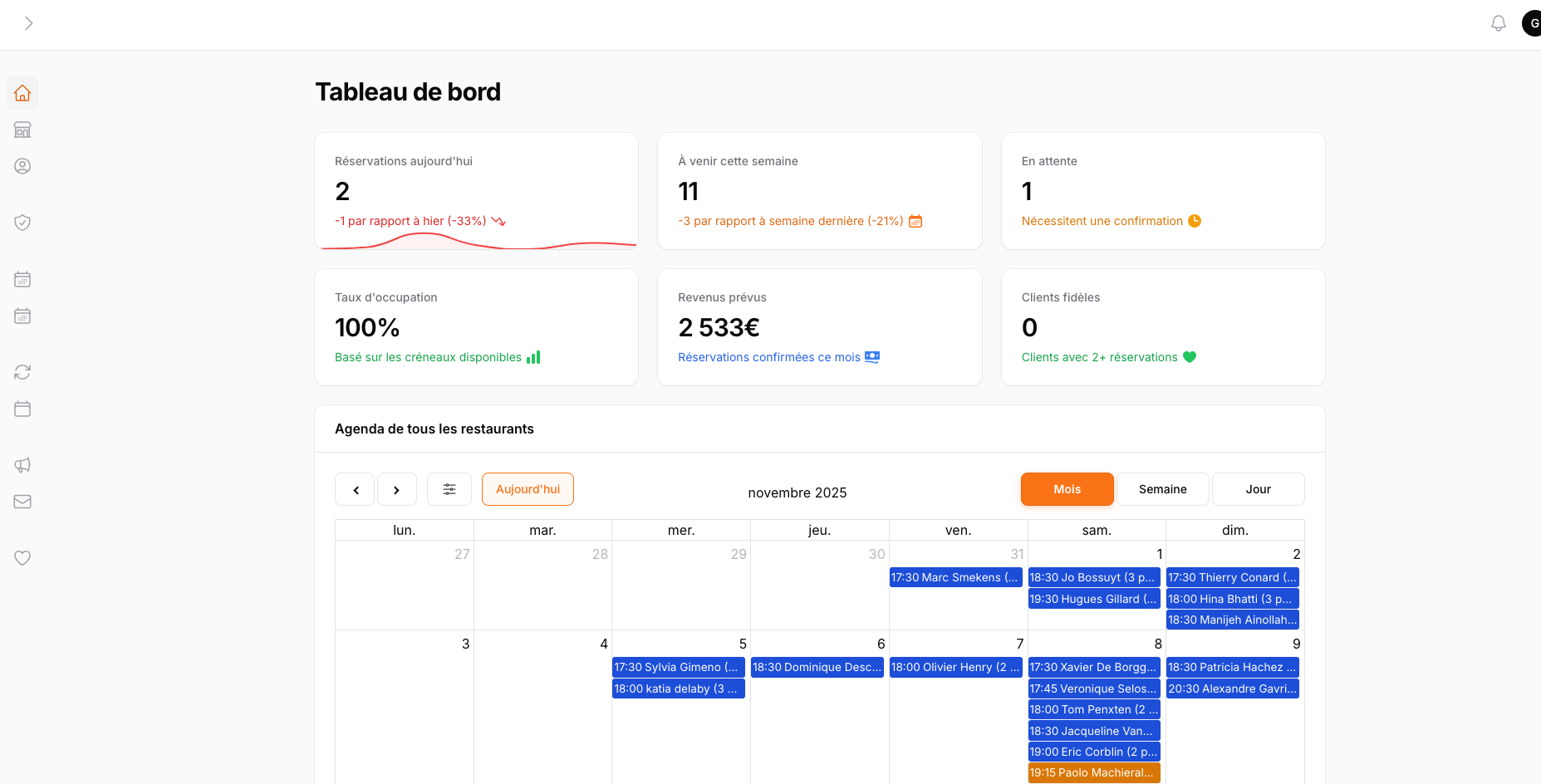Open the agenda filter settings button

(x=449, y=489)
